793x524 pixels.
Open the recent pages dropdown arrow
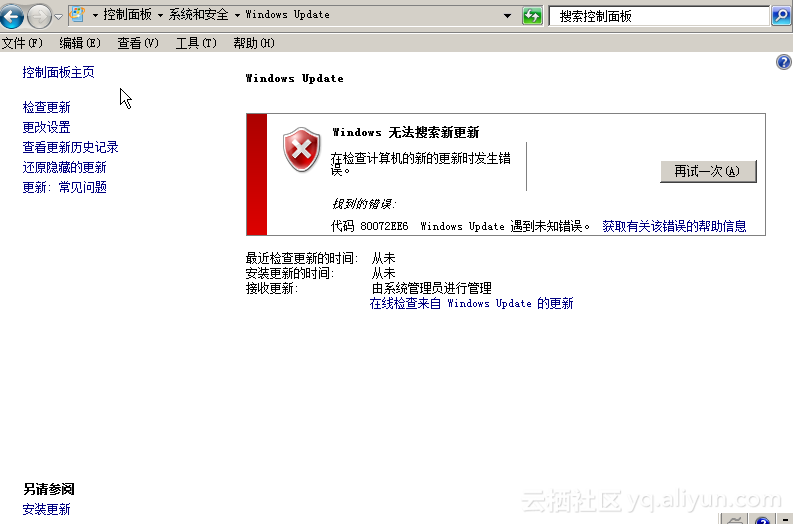59,16
